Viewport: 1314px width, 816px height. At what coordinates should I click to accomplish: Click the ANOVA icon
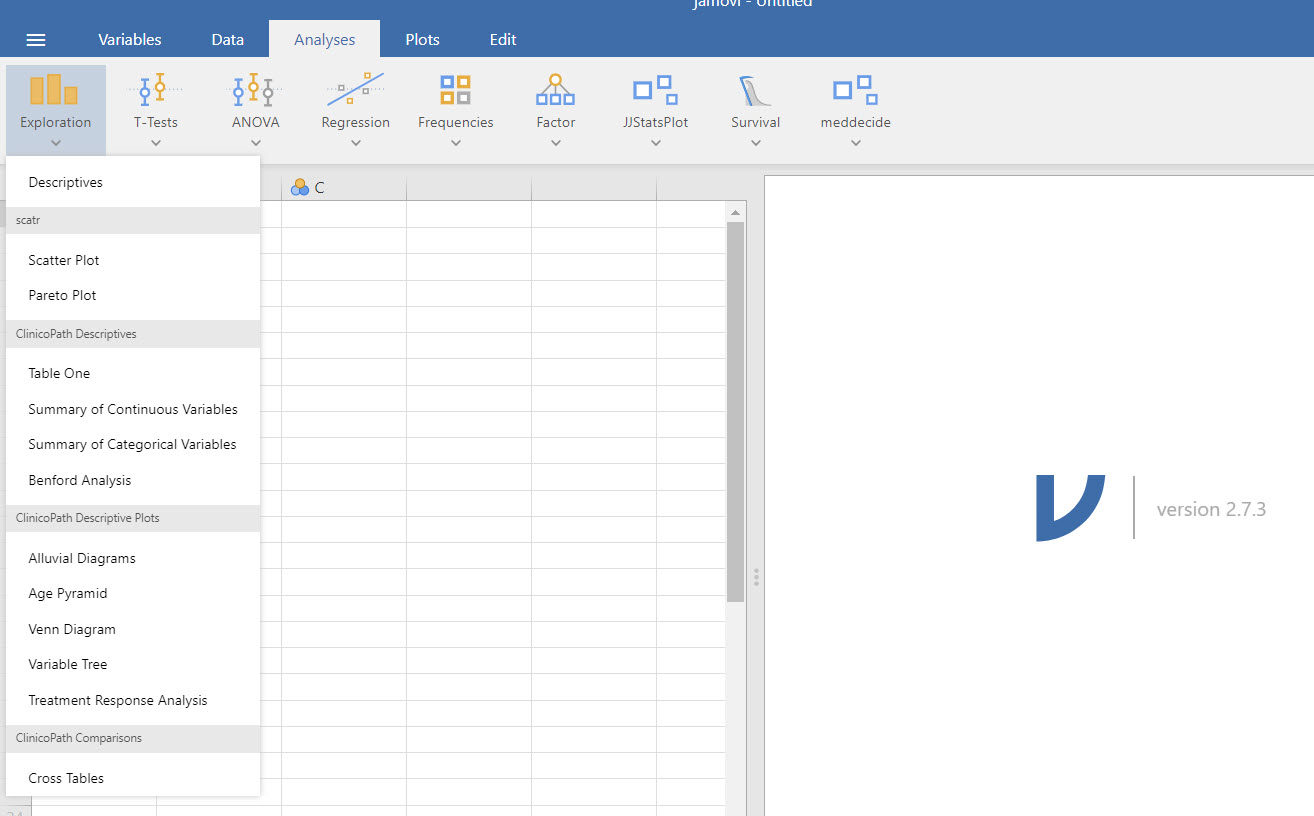point(256,89)
